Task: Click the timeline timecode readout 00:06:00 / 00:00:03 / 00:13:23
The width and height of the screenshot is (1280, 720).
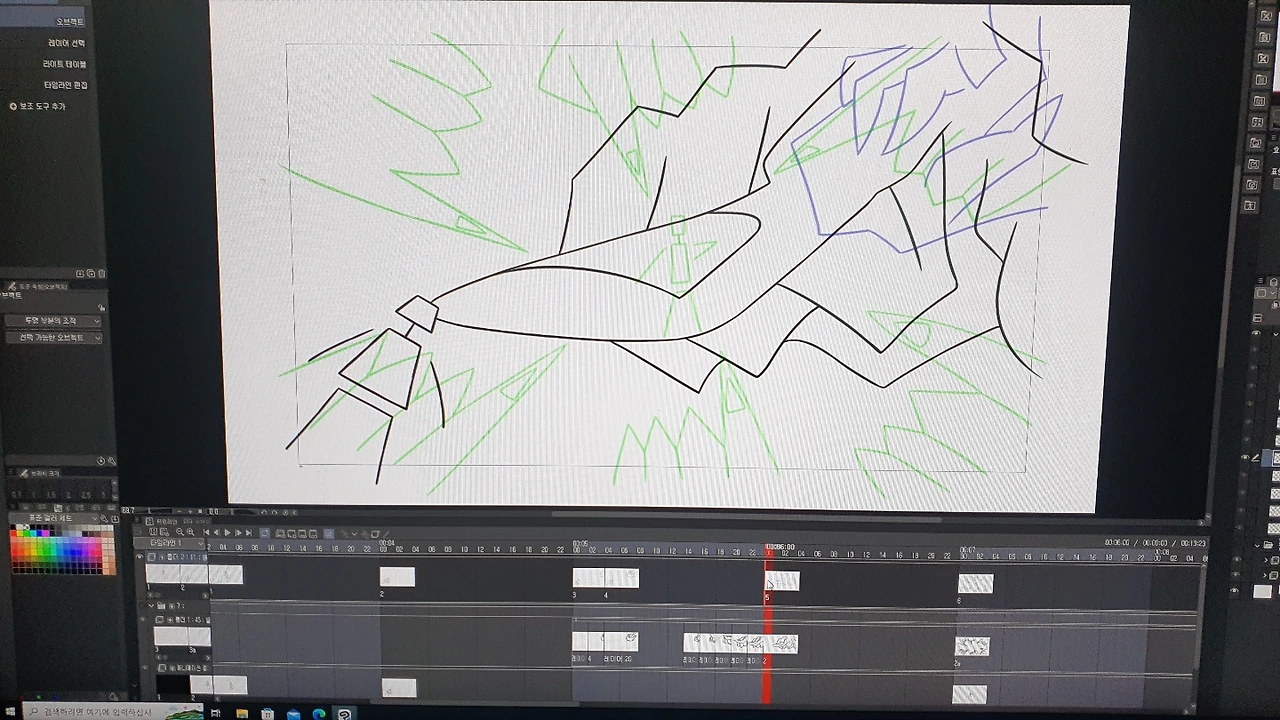Action: [x=1155, y=542]
